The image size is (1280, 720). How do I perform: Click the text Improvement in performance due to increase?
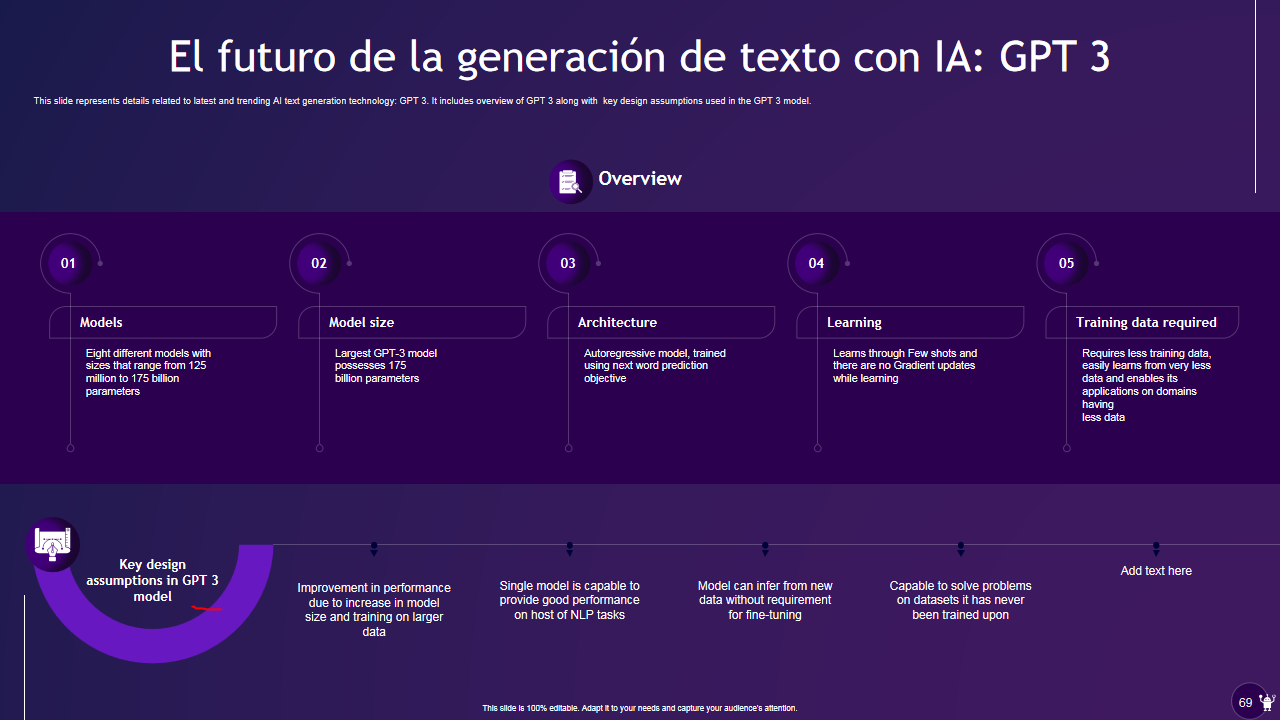pyautogui.click(x=374, y=609)
